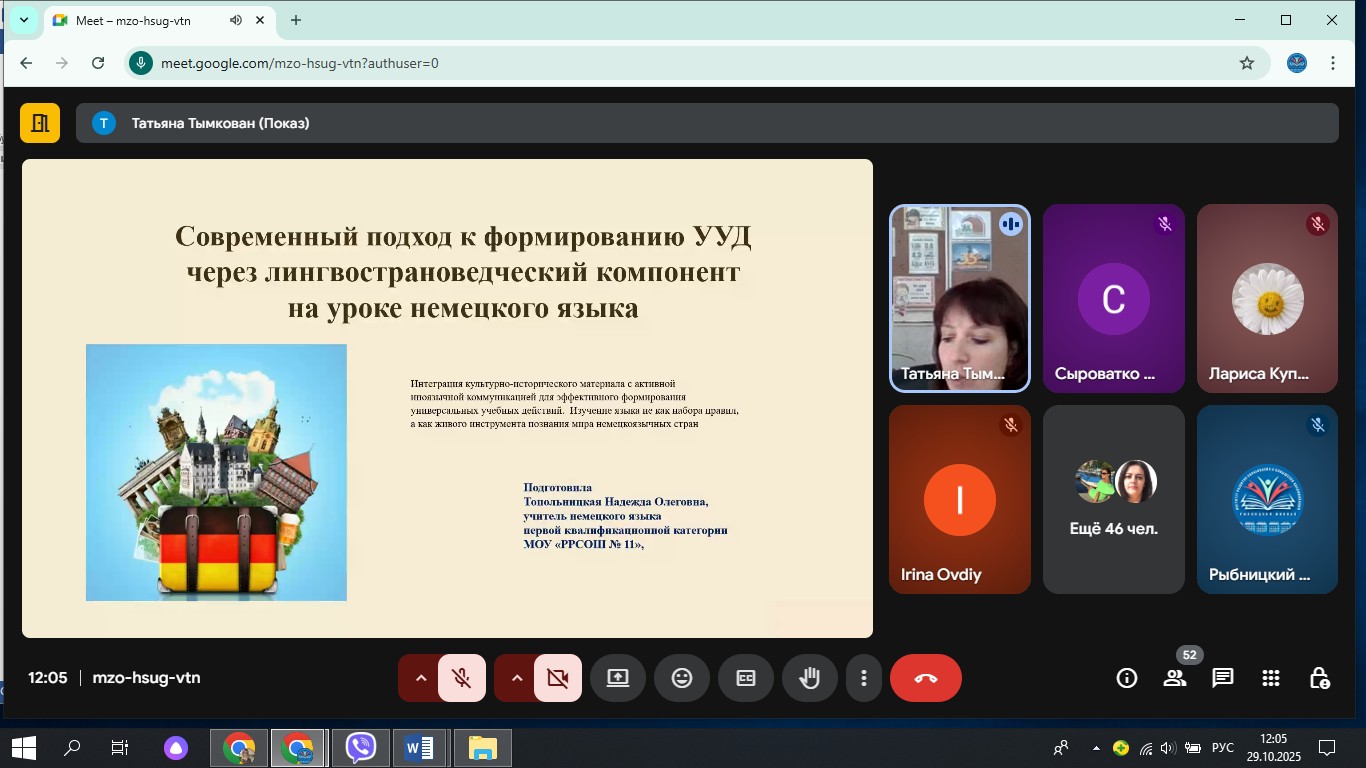Open a new browser tab
The image size is (1366, 768).
coord(296,20)
